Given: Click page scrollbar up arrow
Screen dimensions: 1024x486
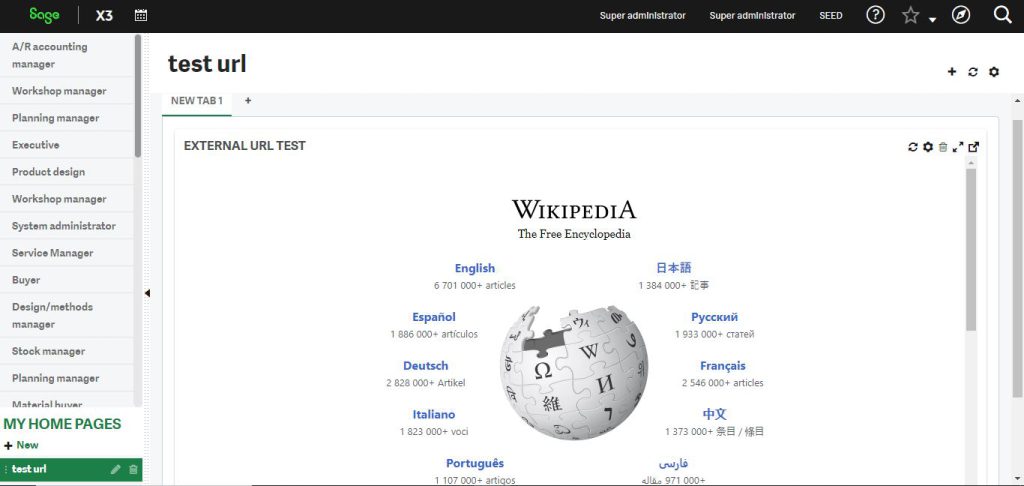Looking at the screenshot, I should (x=1017, y=101).
